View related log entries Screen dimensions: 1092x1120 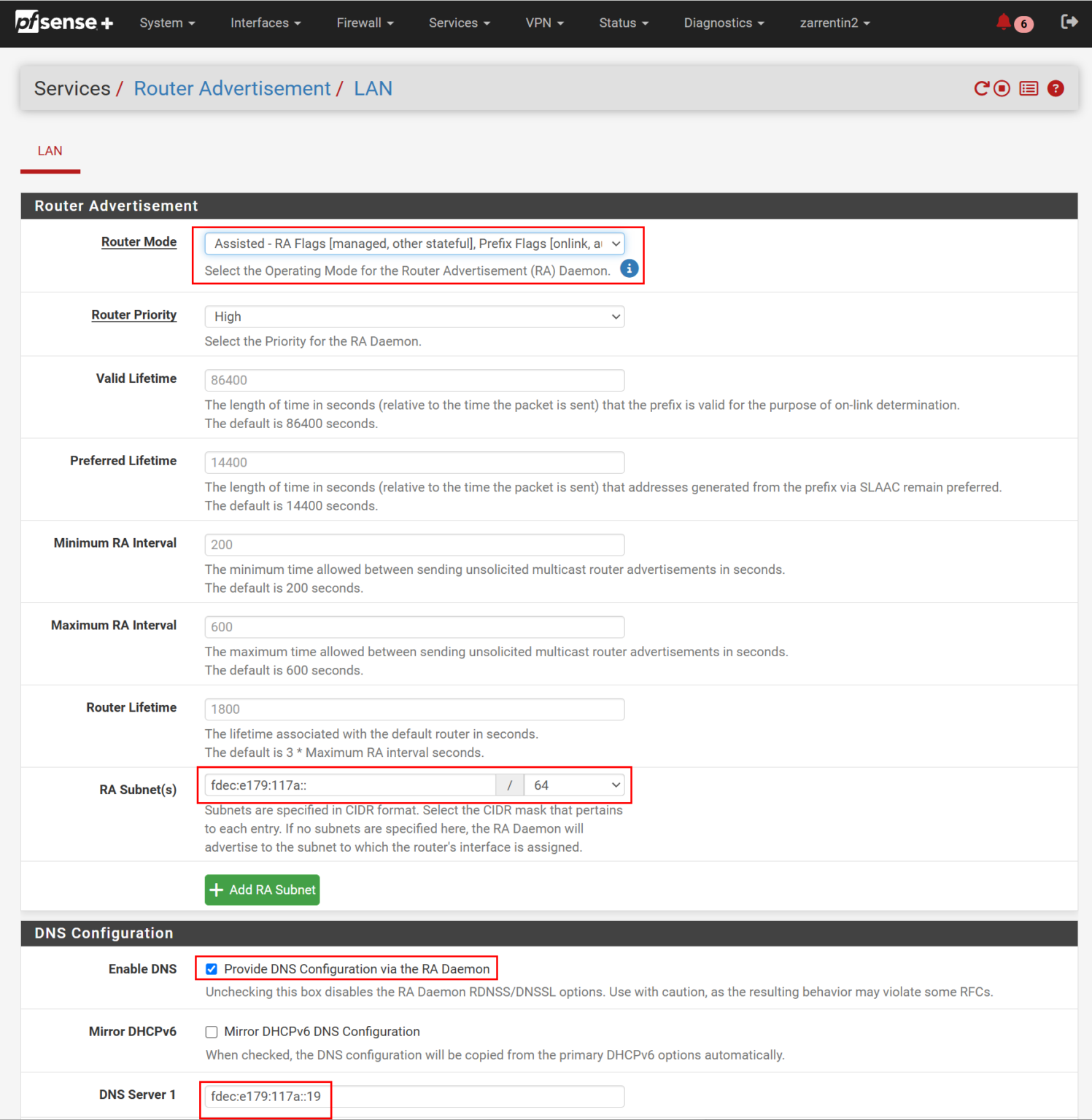click(x=1029, y=88)
